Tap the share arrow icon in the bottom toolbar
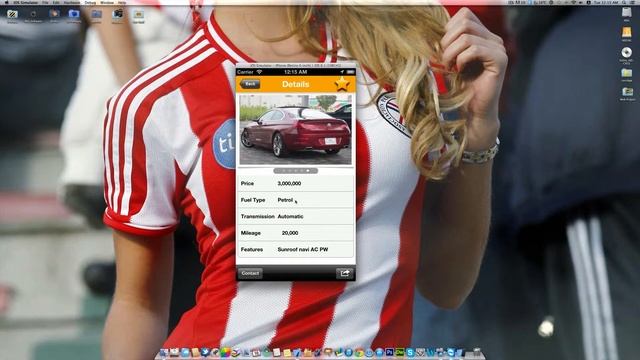The width and height of the screenshot is (640, 360). click(345, 273)
